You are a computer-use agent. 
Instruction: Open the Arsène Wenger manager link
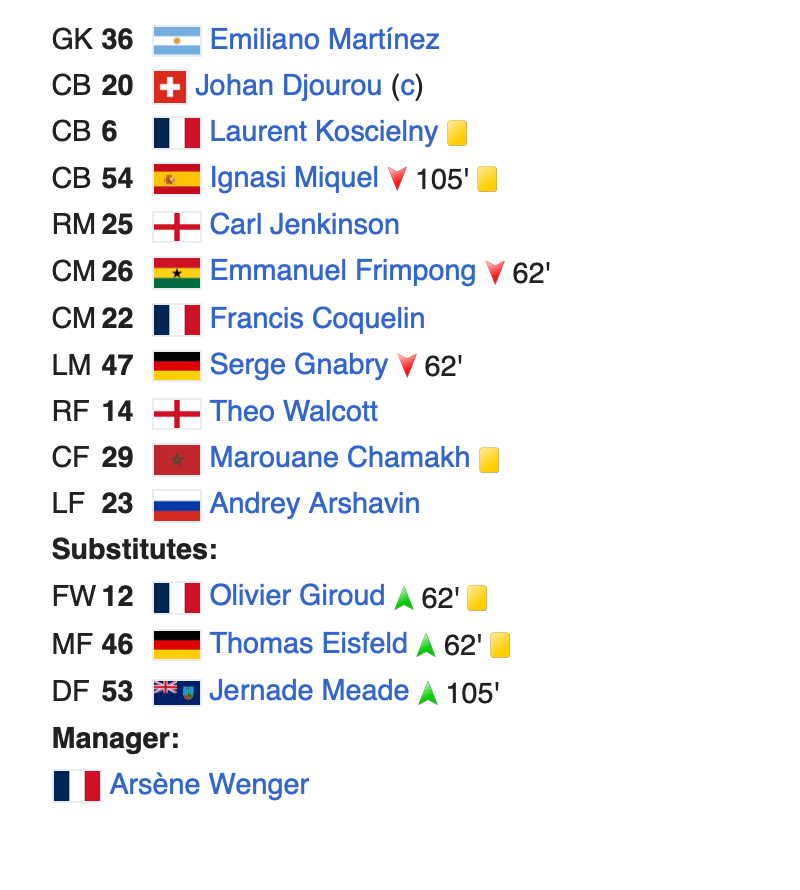[209, 785]
